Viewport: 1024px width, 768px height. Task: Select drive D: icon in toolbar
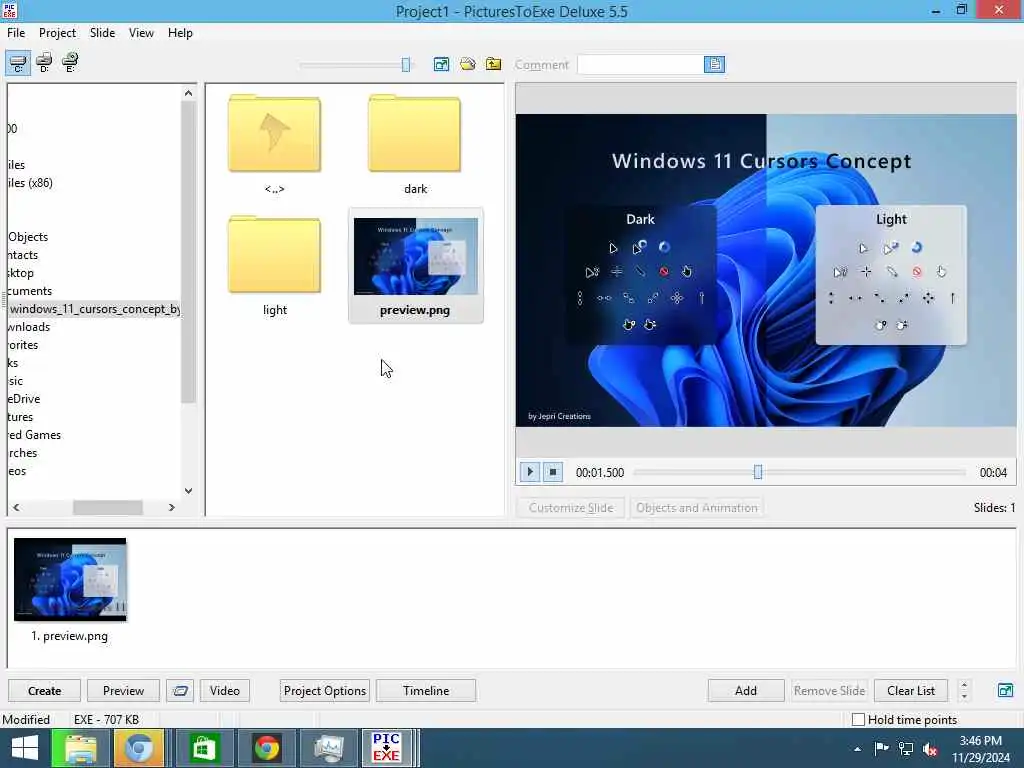click(44, 63)
